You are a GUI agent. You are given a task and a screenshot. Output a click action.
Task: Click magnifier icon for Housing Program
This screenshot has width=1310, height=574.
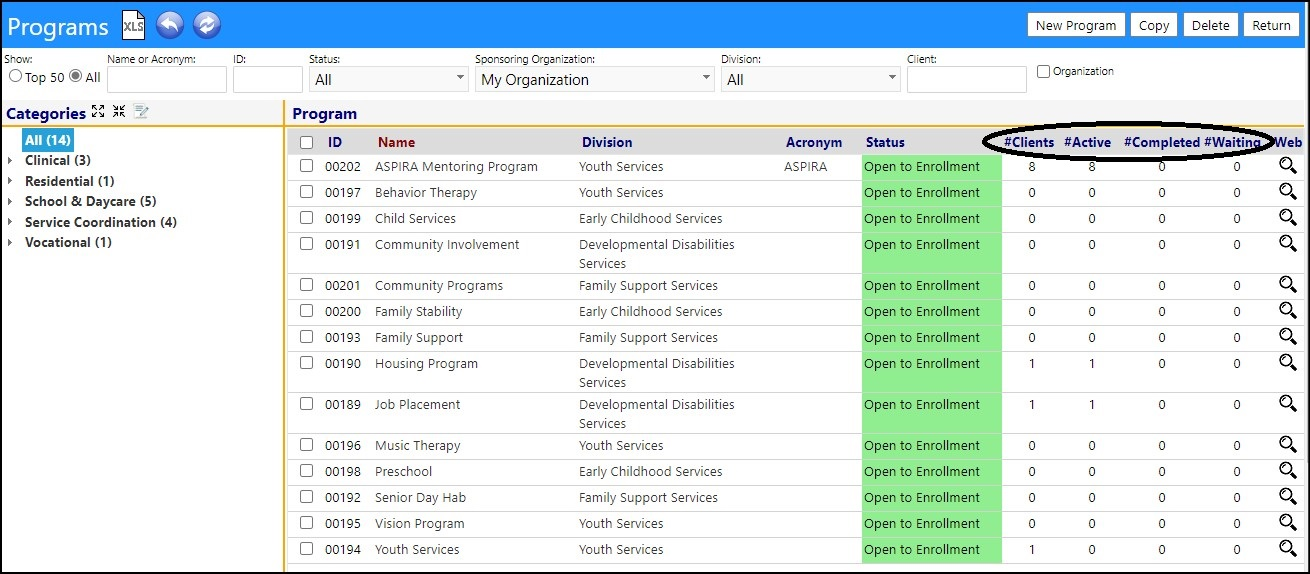tap(1287, 363)
